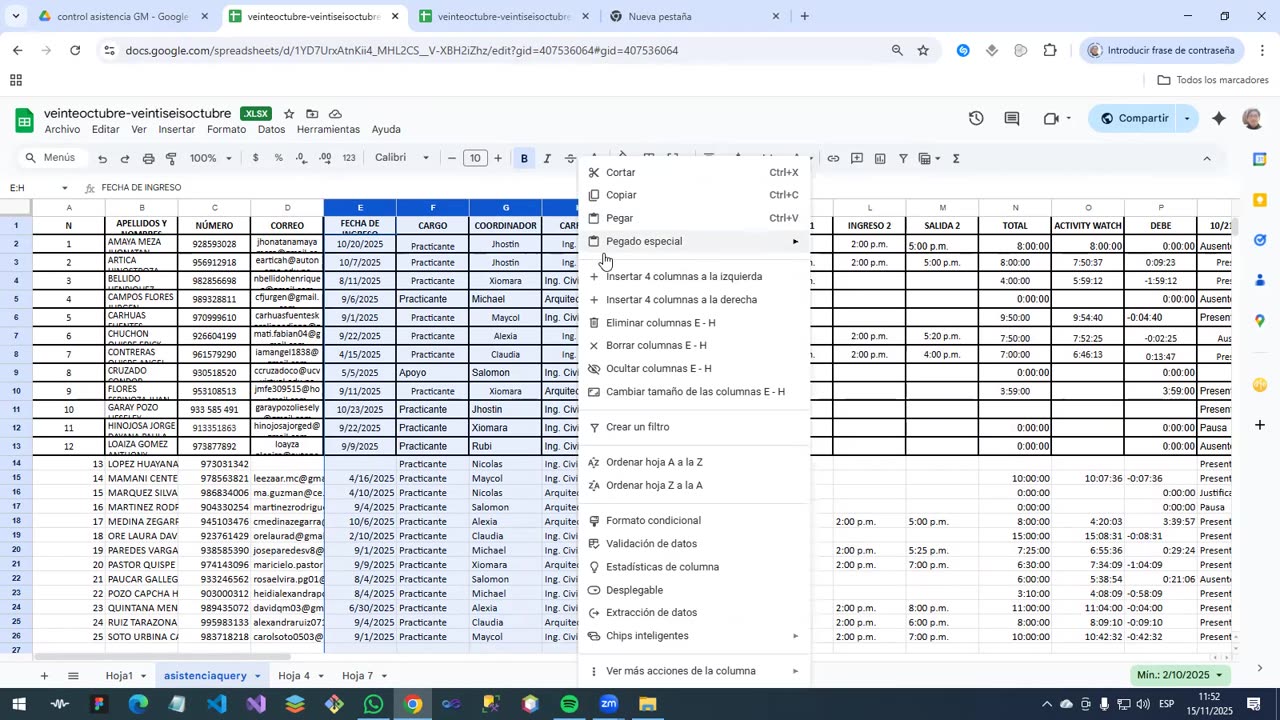
Task: Open Ver más acciones de la columna
Action: click(695, 671)
